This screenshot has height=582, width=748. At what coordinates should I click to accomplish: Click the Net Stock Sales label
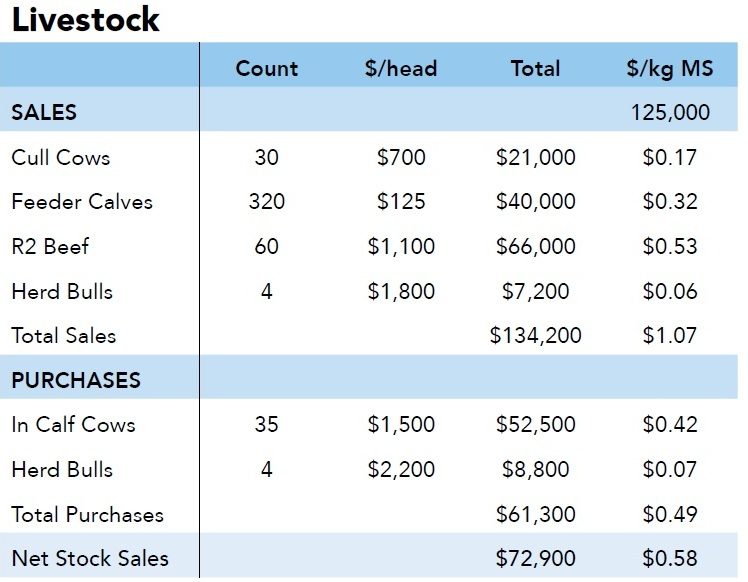point(90,558)
